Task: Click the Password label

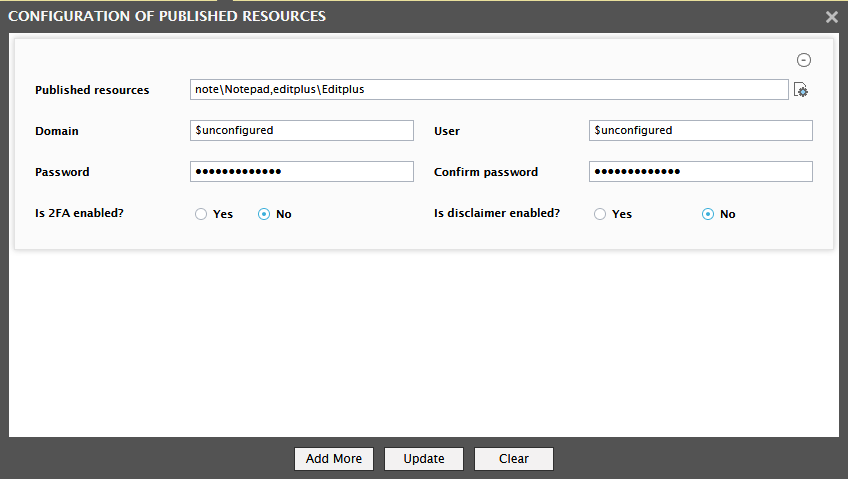Action: pyautogui.click(x=62, y=172)
